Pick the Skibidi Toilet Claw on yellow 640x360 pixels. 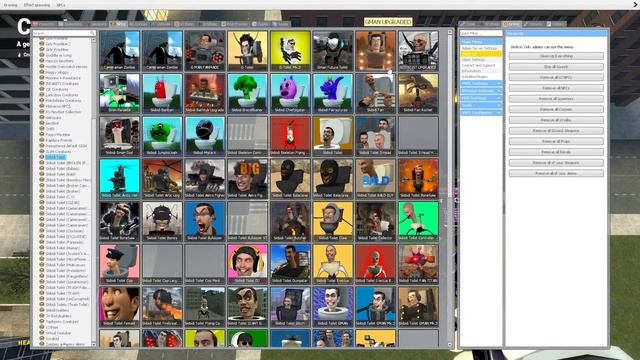point(333,221)
